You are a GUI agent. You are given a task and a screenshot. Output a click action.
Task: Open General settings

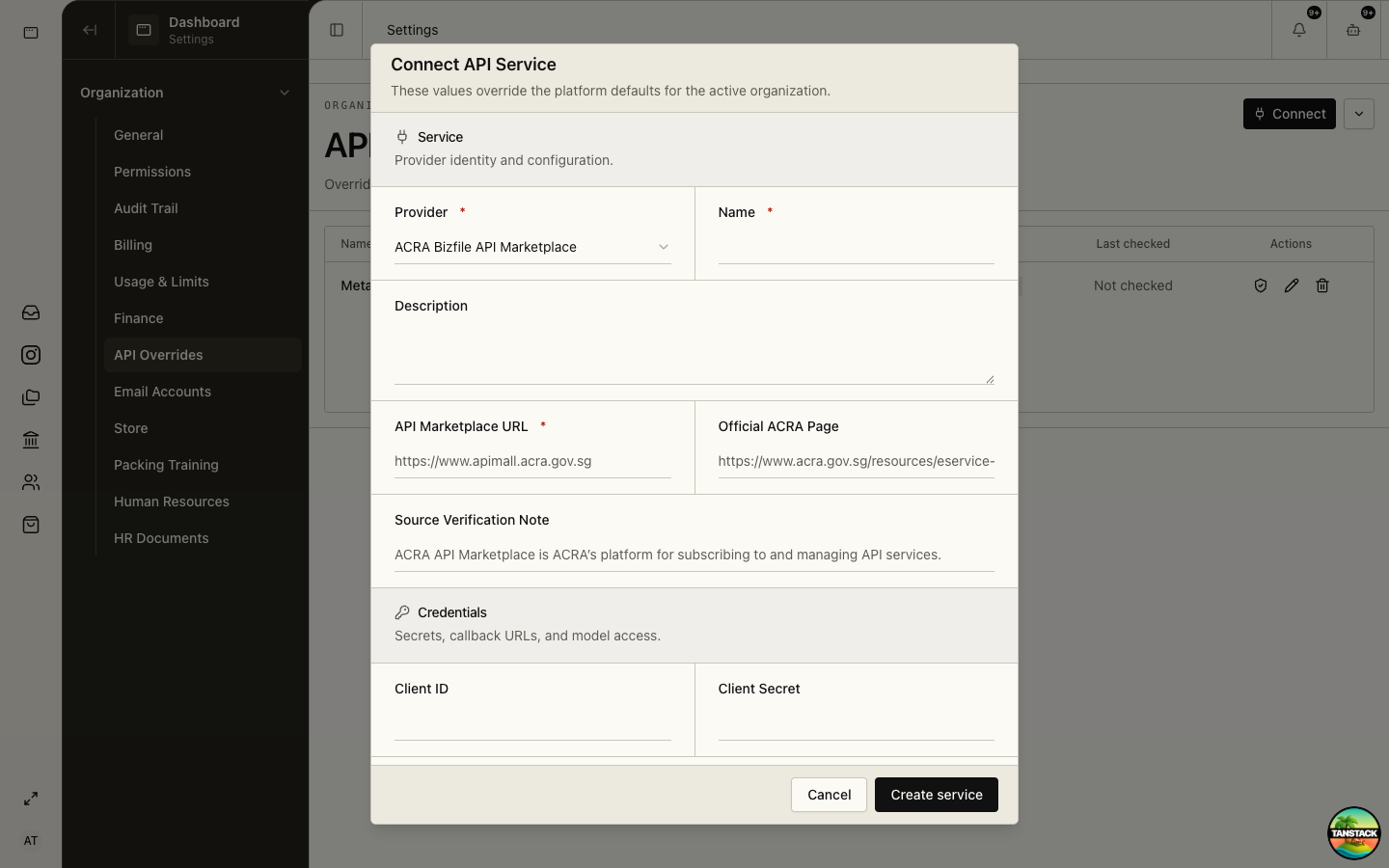click(203, 135)
